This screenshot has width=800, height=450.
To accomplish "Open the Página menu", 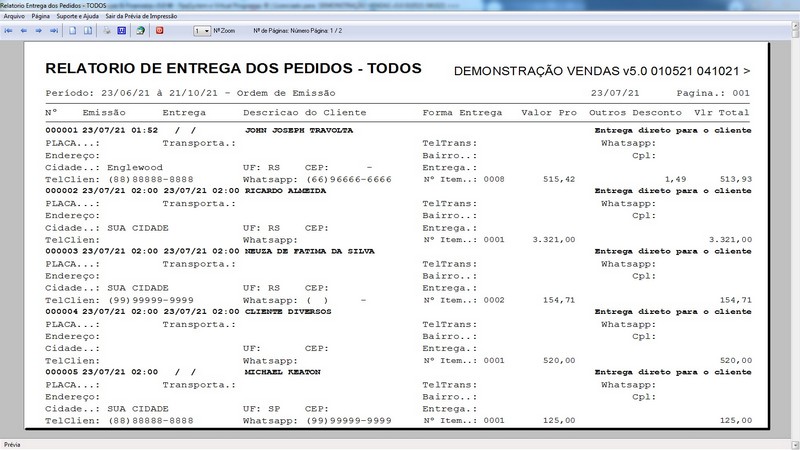I will pos(40,16).
